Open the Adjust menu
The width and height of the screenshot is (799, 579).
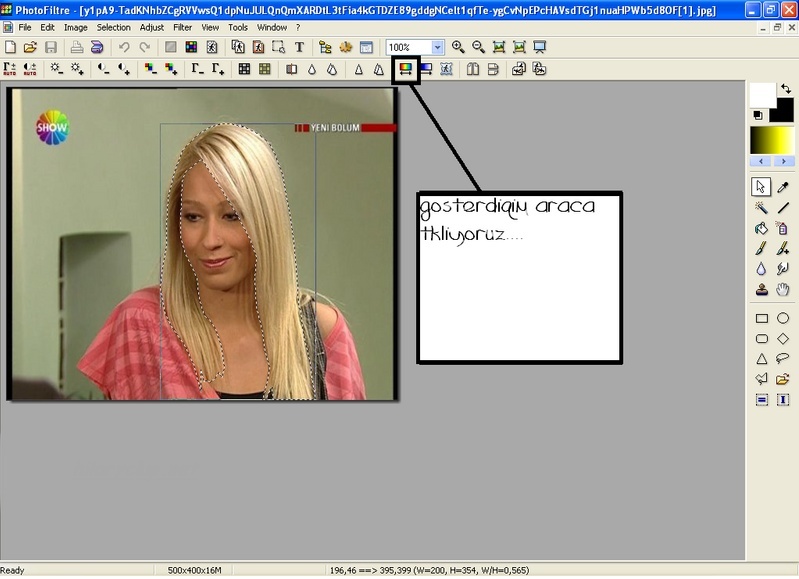click(152, 28)
